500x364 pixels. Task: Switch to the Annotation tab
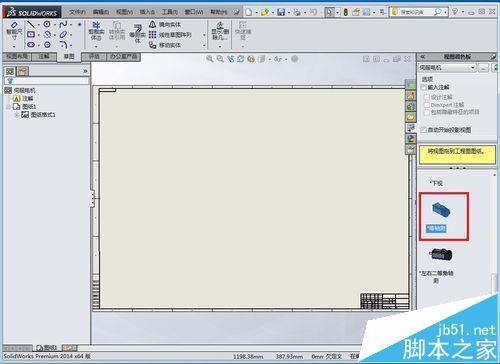44,57
